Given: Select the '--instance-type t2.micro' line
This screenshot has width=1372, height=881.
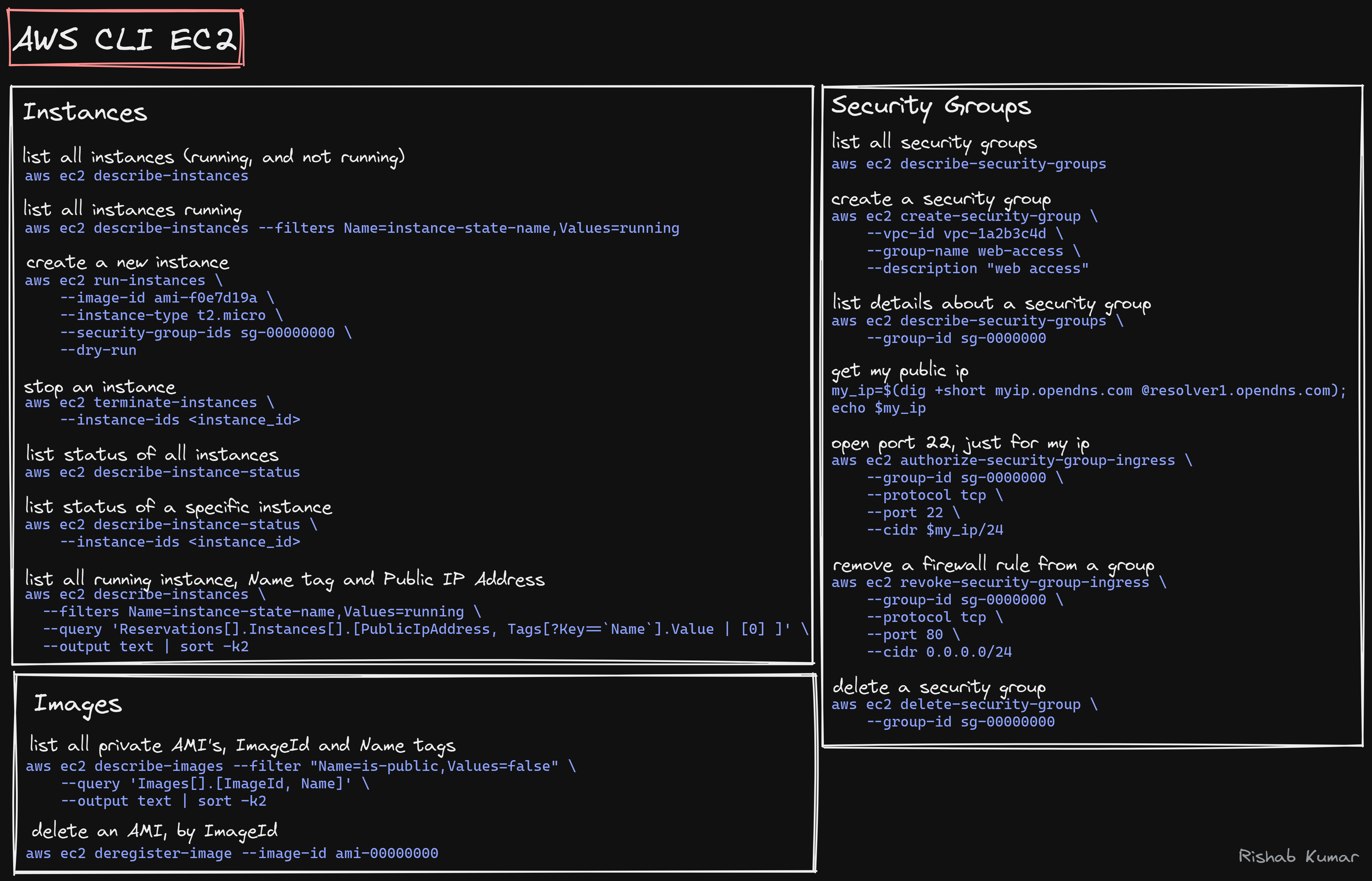Looking at the screenshot, I should coord(172,315).
